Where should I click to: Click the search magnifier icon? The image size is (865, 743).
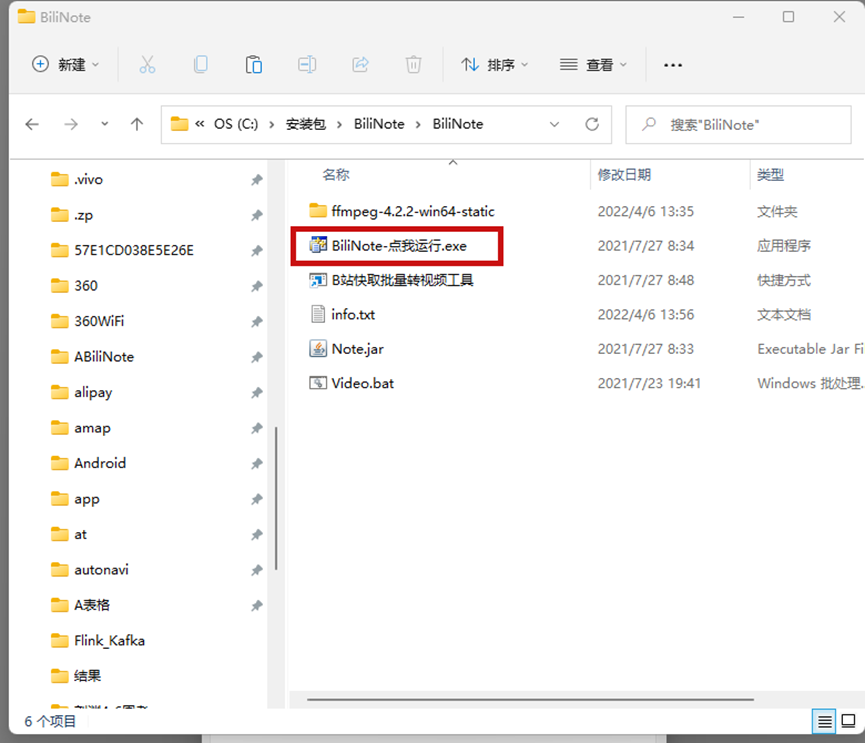coord(649,124)
